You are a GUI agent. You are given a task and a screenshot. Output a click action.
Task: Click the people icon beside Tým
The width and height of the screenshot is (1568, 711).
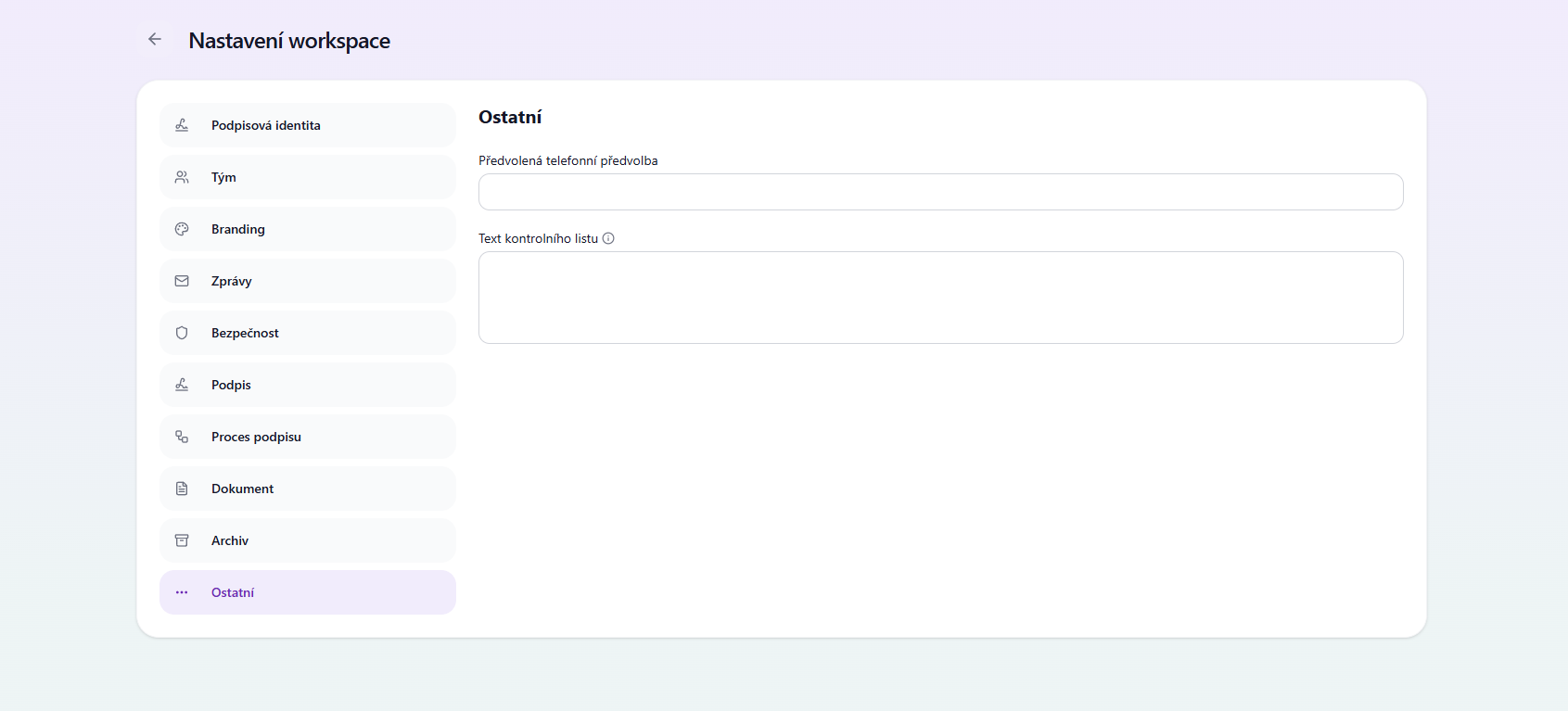(x=182, y=177)
